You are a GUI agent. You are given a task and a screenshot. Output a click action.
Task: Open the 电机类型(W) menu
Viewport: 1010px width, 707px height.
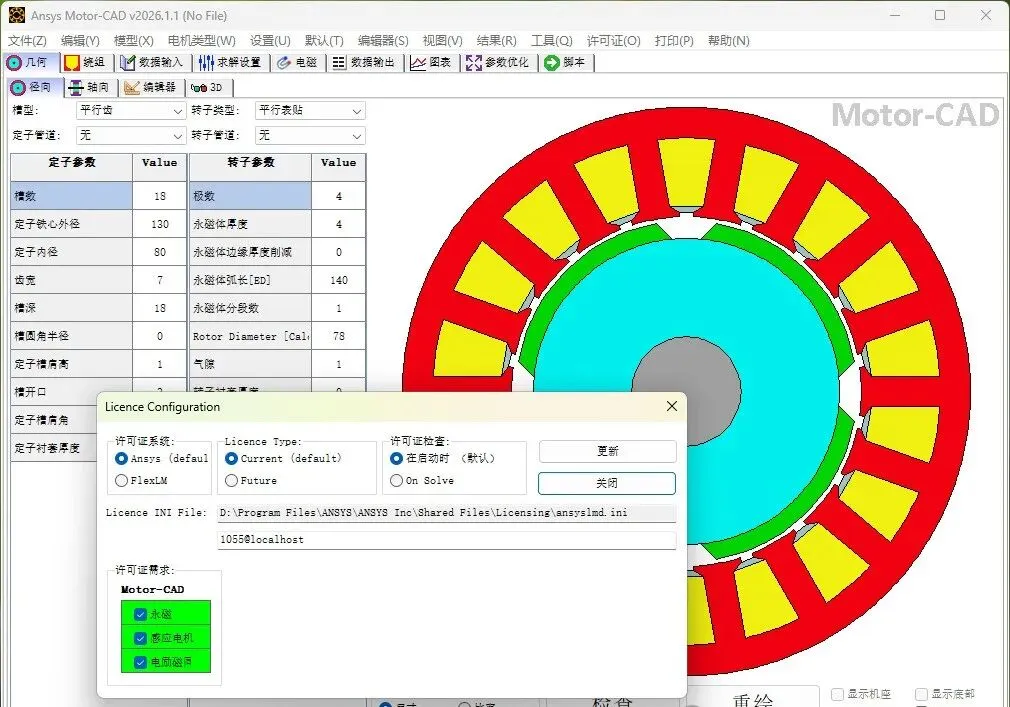pyautogui.click(x=202, y=41)
